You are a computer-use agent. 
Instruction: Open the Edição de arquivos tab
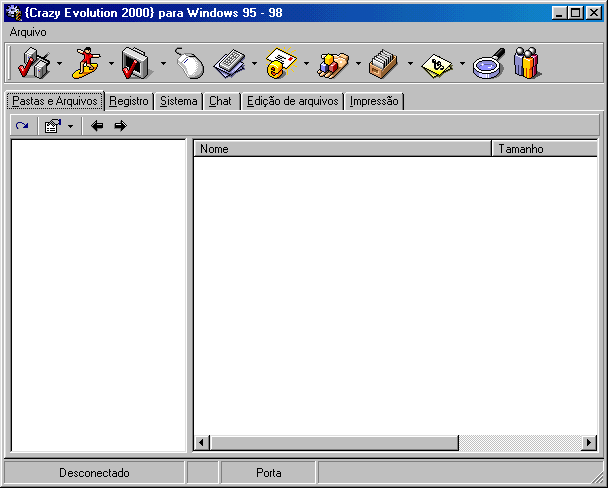point(292,101)
